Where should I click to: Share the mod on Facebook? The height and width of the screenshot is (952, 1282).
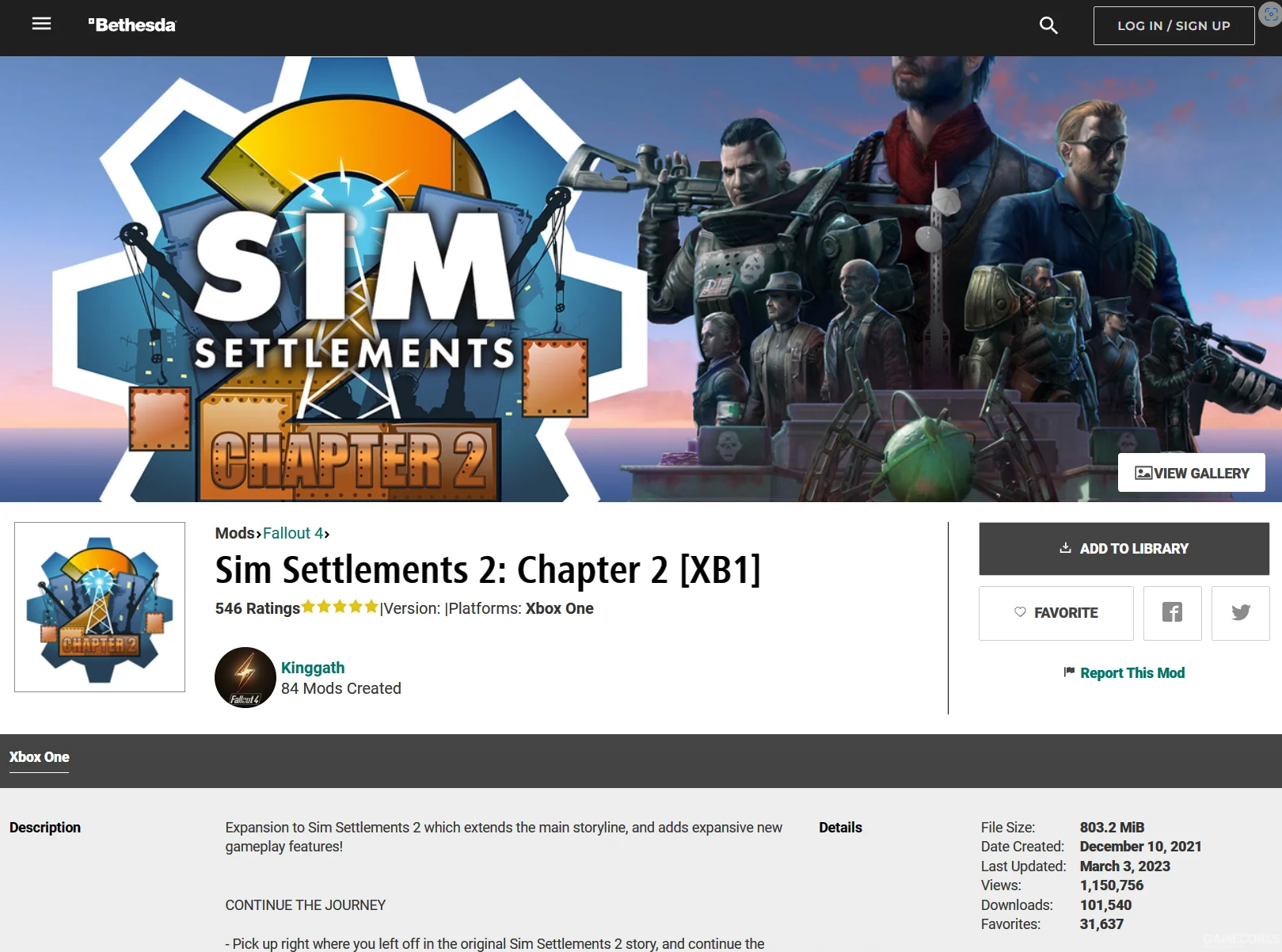coord(1172,613)
